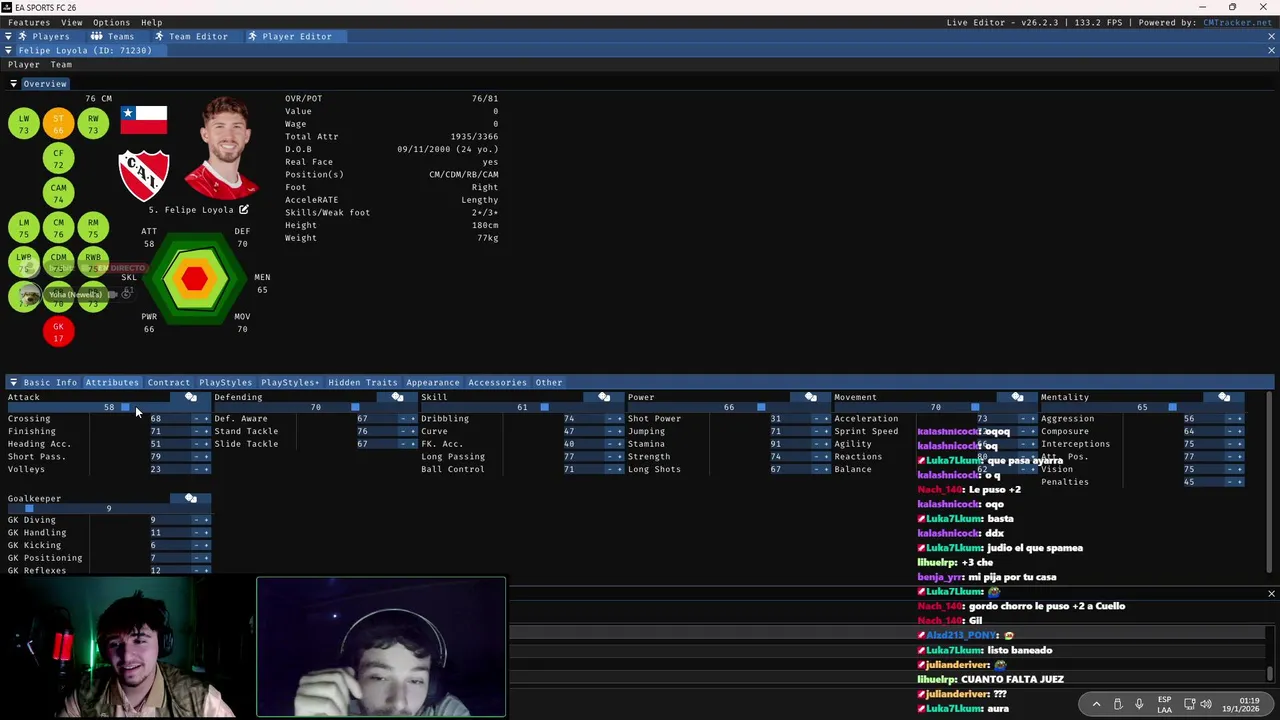Open the PlayStyles tab
Screen dimensions: 1280x720
(x=225, y=382)
